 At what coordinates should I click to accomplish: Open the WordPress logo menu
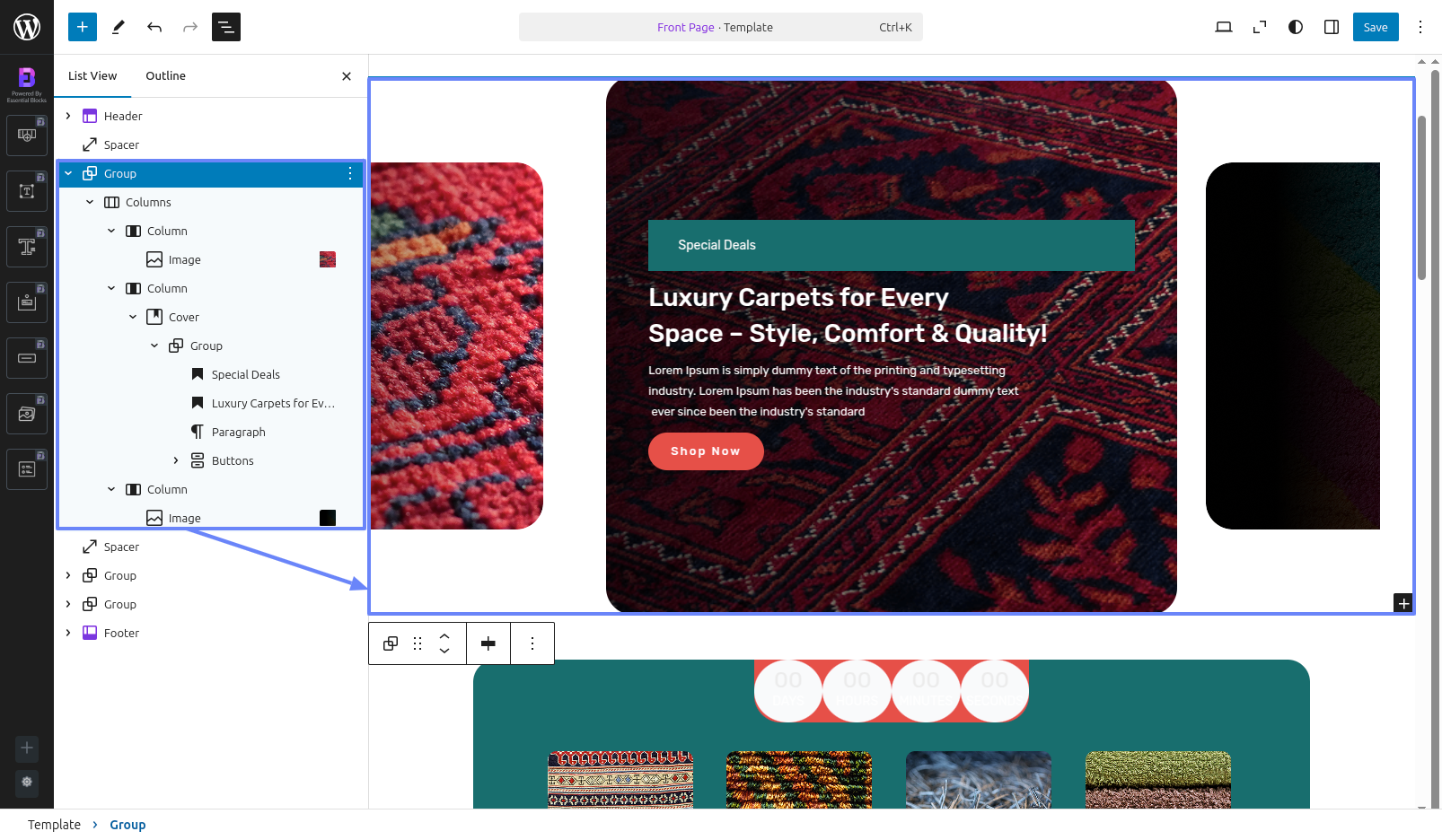27,27
